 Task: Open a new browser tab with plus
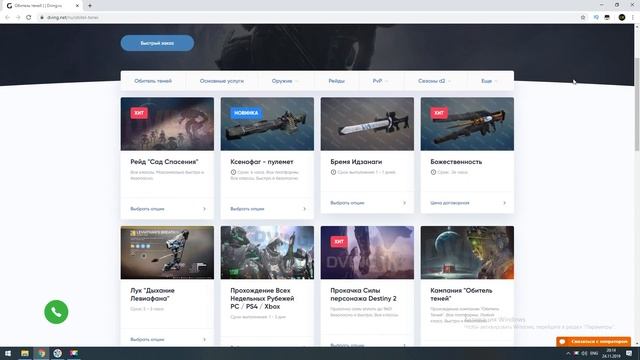[90, 6]
